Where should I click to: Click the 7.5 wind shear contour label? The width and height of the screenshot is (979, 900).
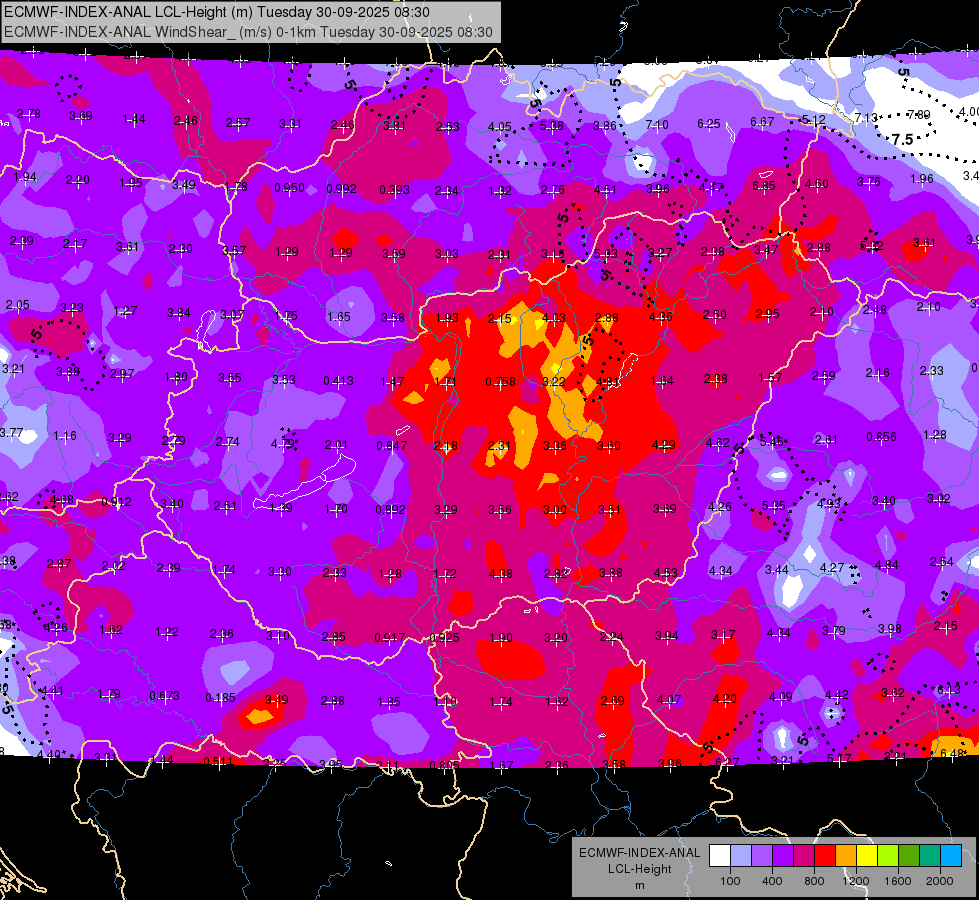(x=903, y=139)
